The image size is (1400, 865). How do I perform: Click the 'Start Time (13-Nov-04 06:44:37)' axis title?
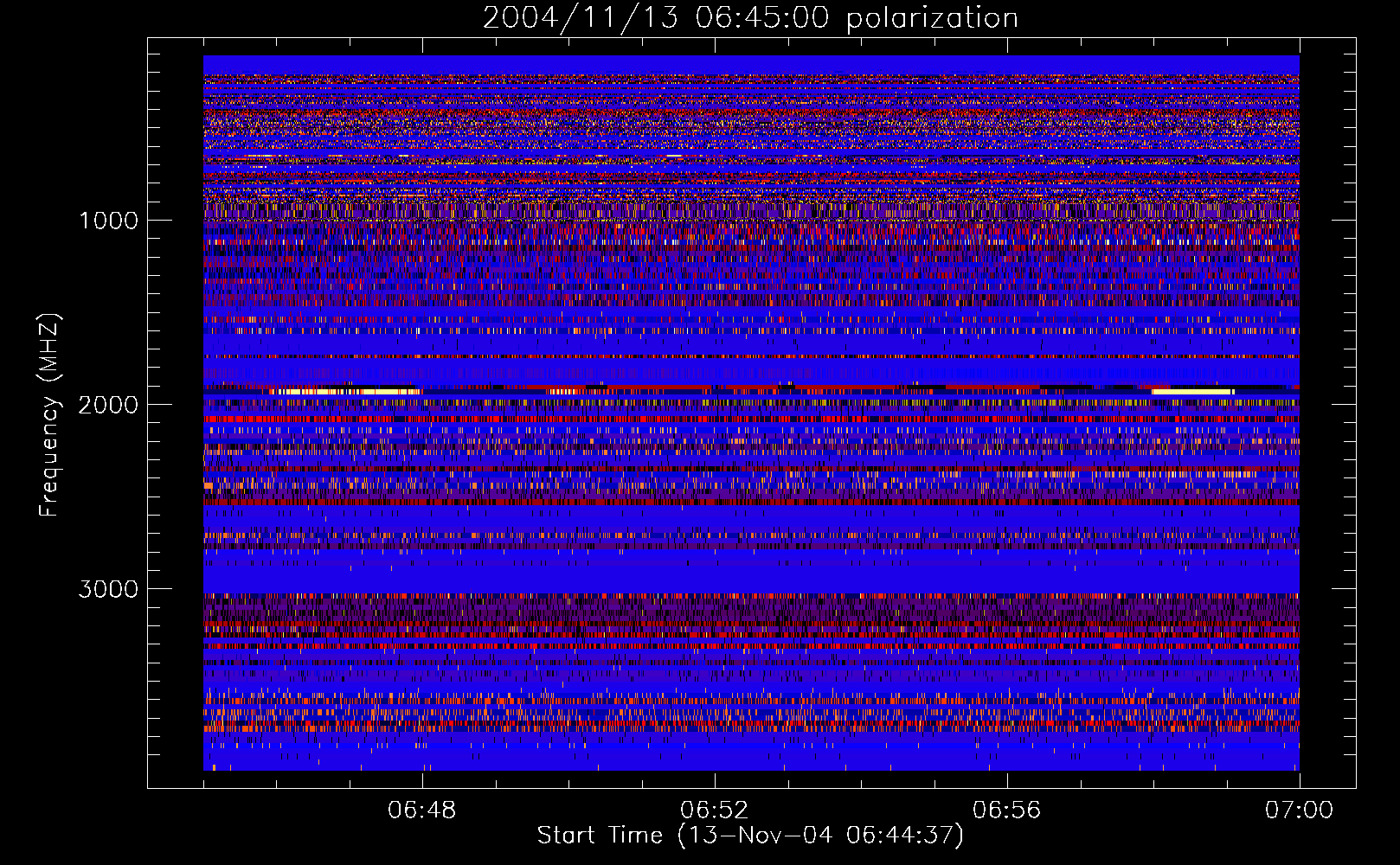pos(750,836)
